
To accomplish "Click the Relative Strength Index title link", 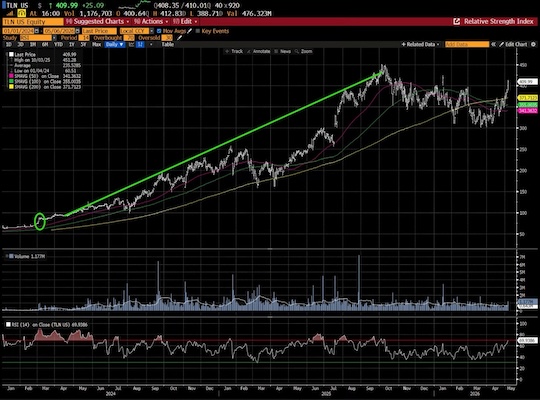I will (499, 21).
